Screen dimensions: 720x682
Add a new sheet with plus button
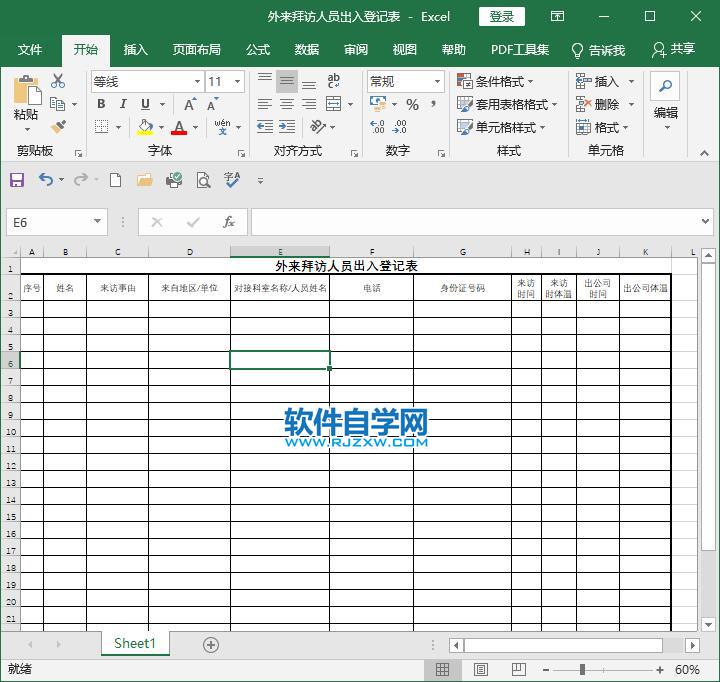(x=211, y=645)
